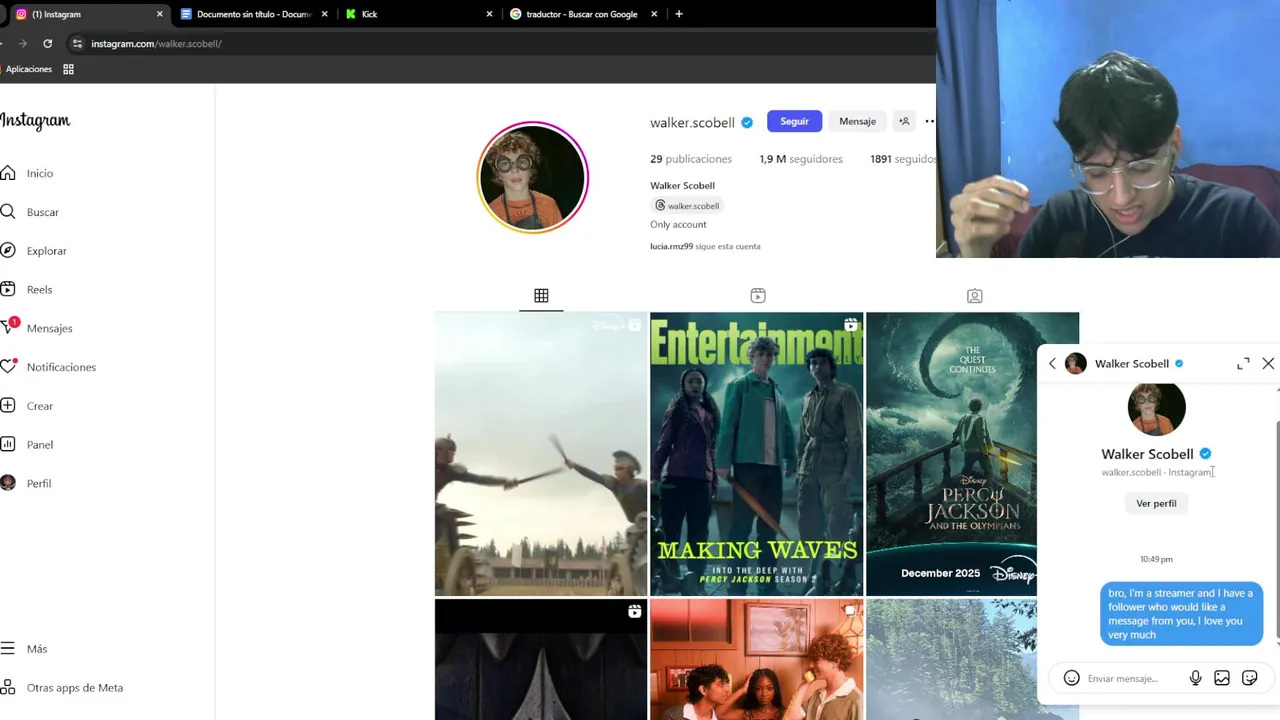Click the voice message microphone icon

click(x=1195, y=678)
